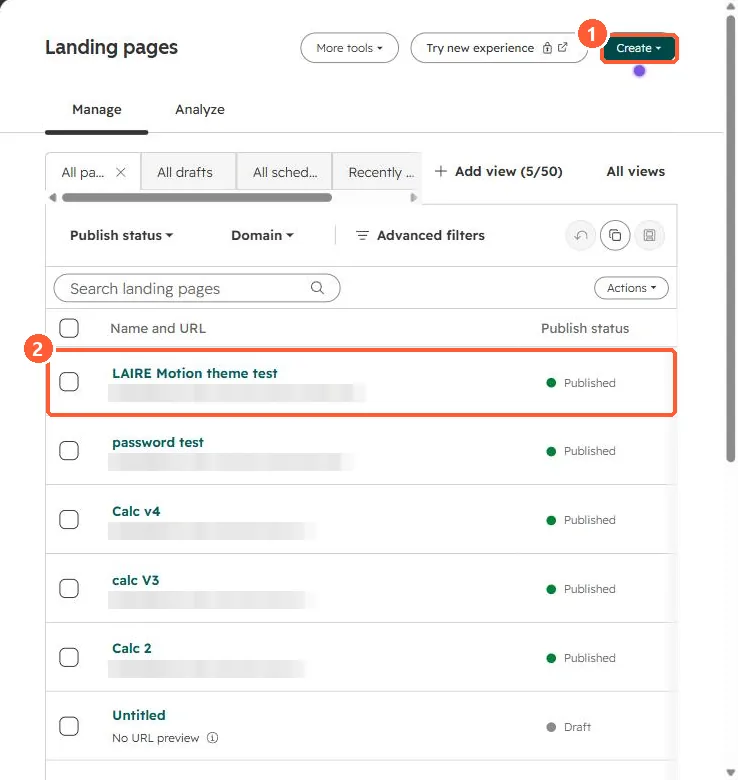
Task: Select the All drafts view tab
Action: pyautogui.click(x=188, y=172)
